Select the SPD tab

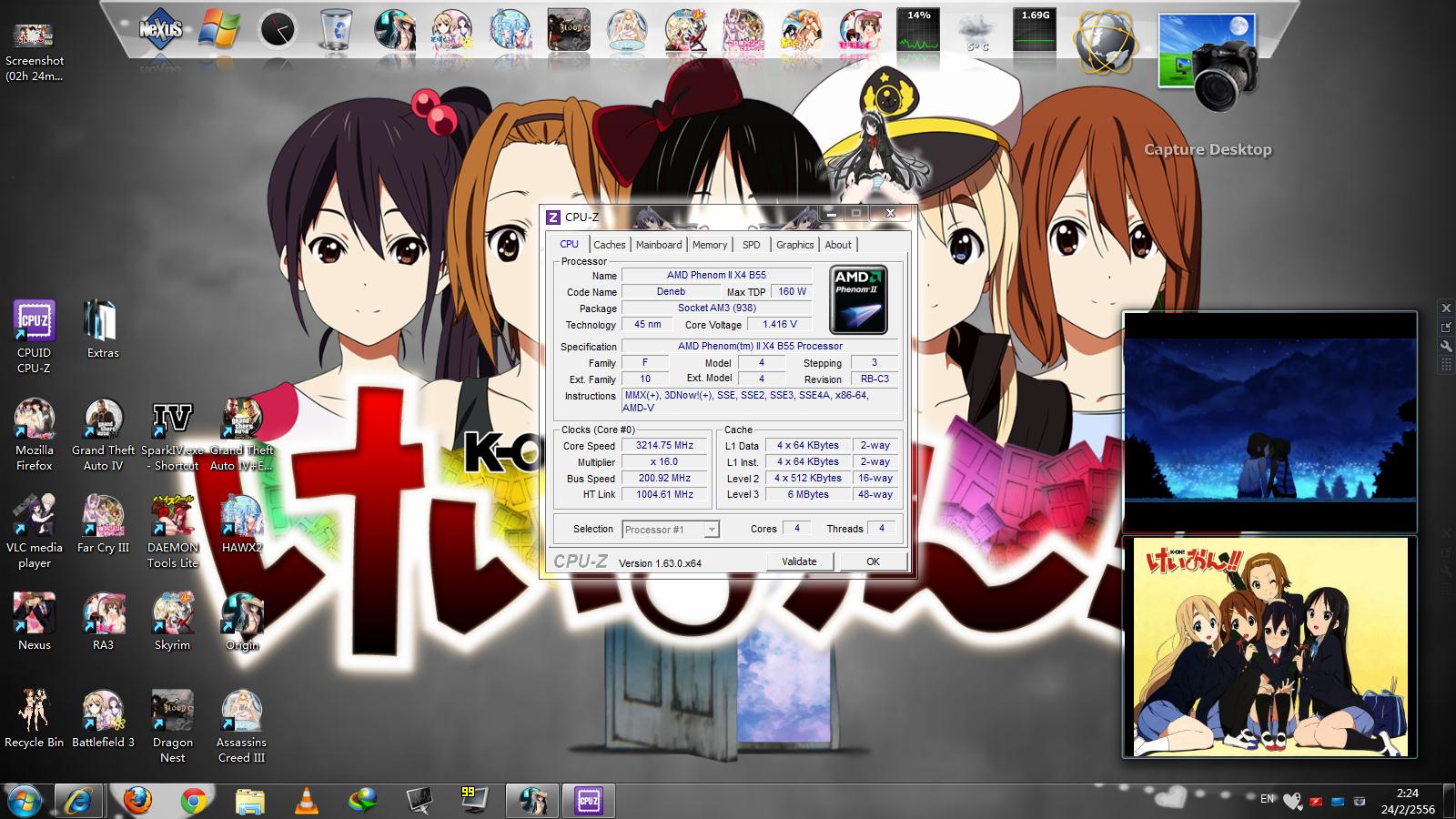pos(751,245)
